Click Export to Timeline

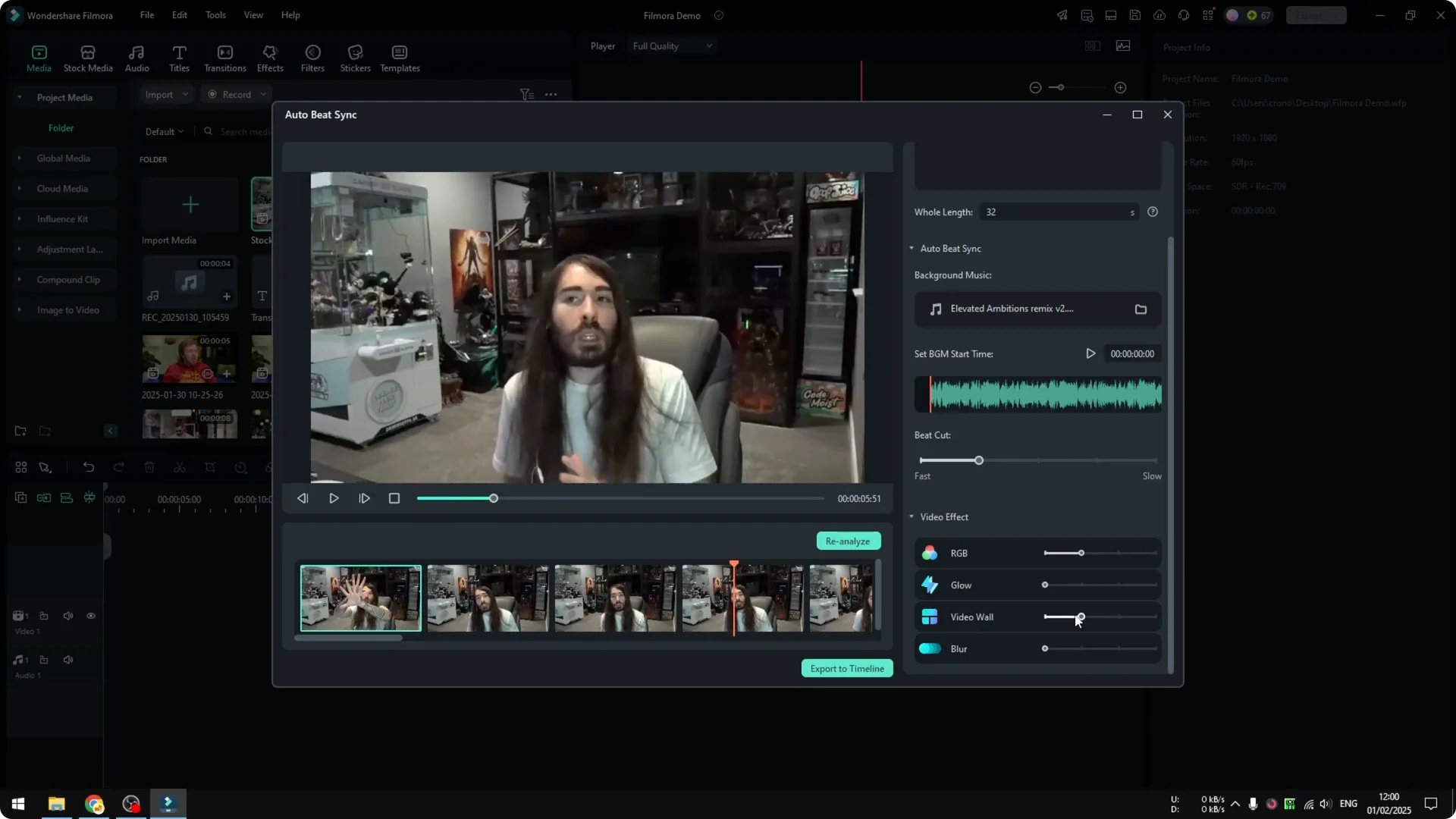coord(846,668)
